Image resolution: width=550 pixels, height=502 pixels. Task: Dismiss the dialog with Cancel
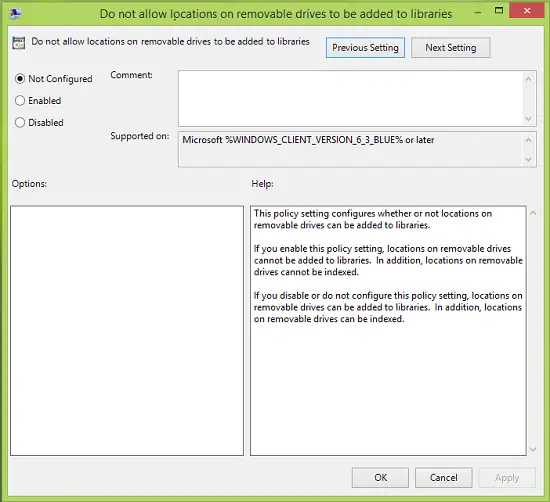coord(444,477)
